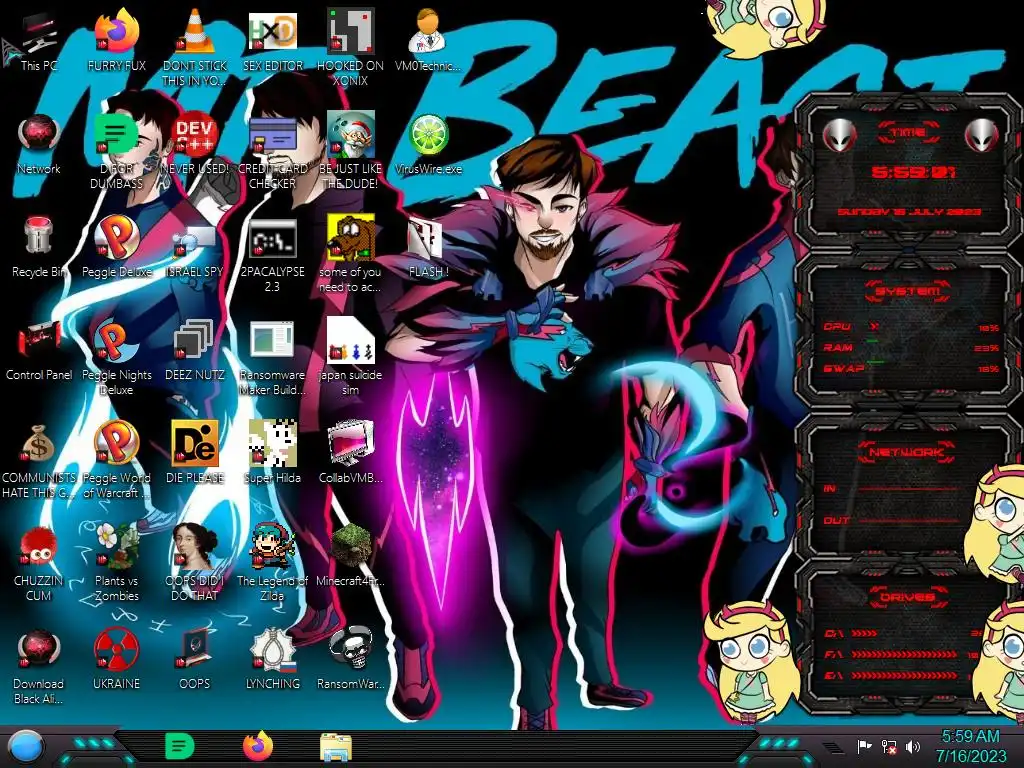Click the F:\ drive usage bar
1024x768 pixels.
[x=904, y=654]
